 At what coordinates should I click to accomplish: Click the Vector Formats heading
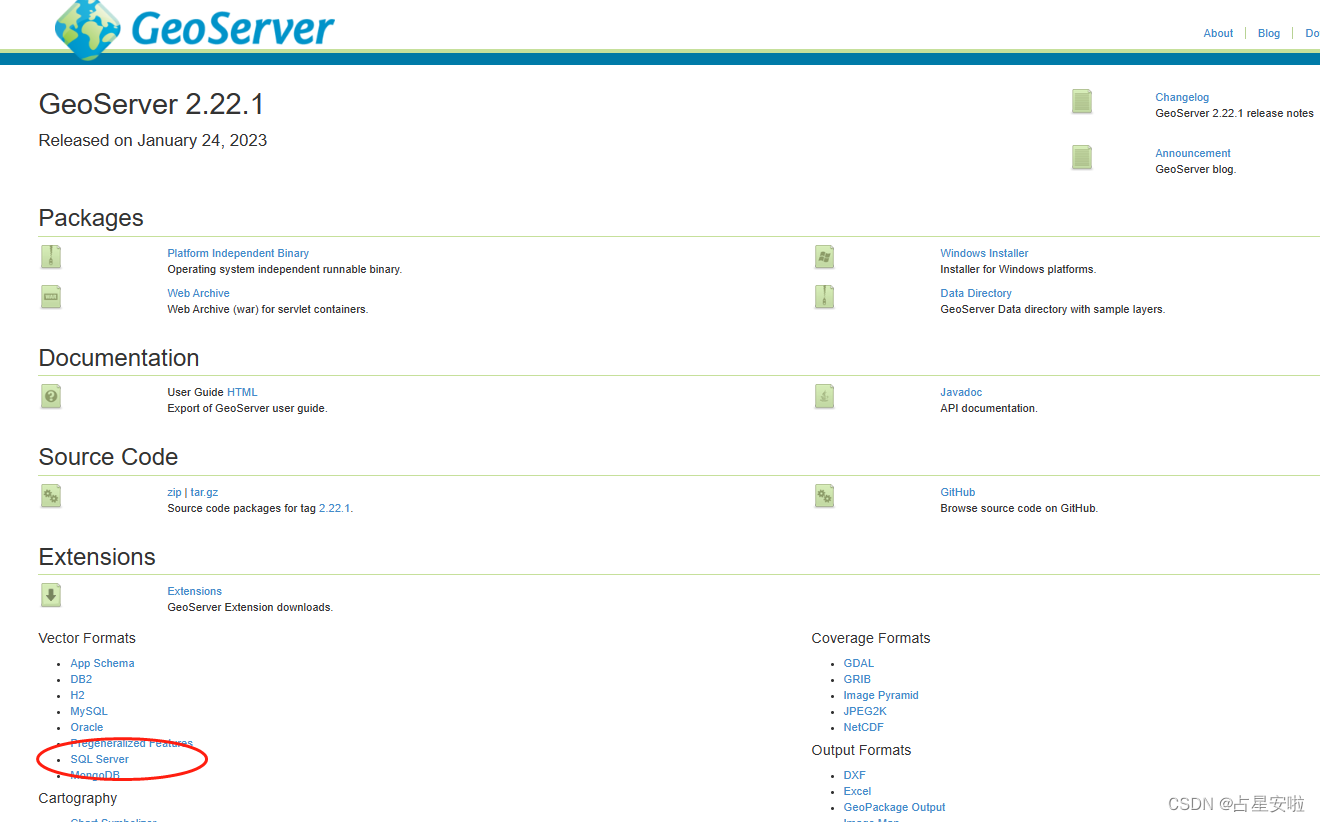(87, 638)
